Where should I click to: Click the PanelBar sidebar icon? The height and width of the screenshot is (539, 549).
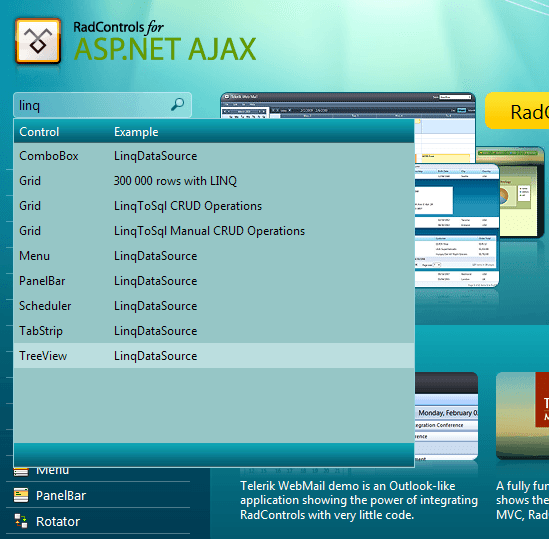(21, 495)
